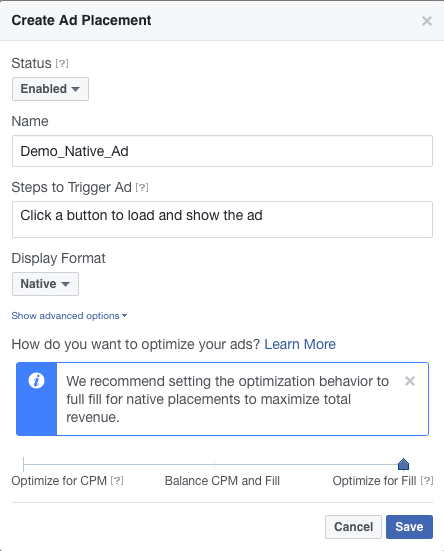Click the Name field containing Demo_Native_Ad

(222, 151)
